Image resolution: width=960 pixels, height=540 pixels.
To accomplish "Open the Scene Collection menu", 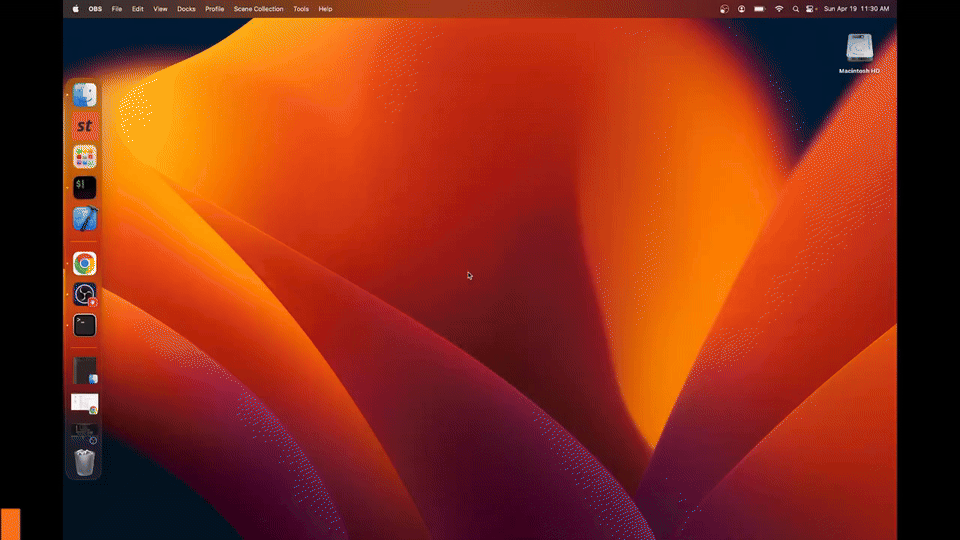I will (x=258, y=9).
